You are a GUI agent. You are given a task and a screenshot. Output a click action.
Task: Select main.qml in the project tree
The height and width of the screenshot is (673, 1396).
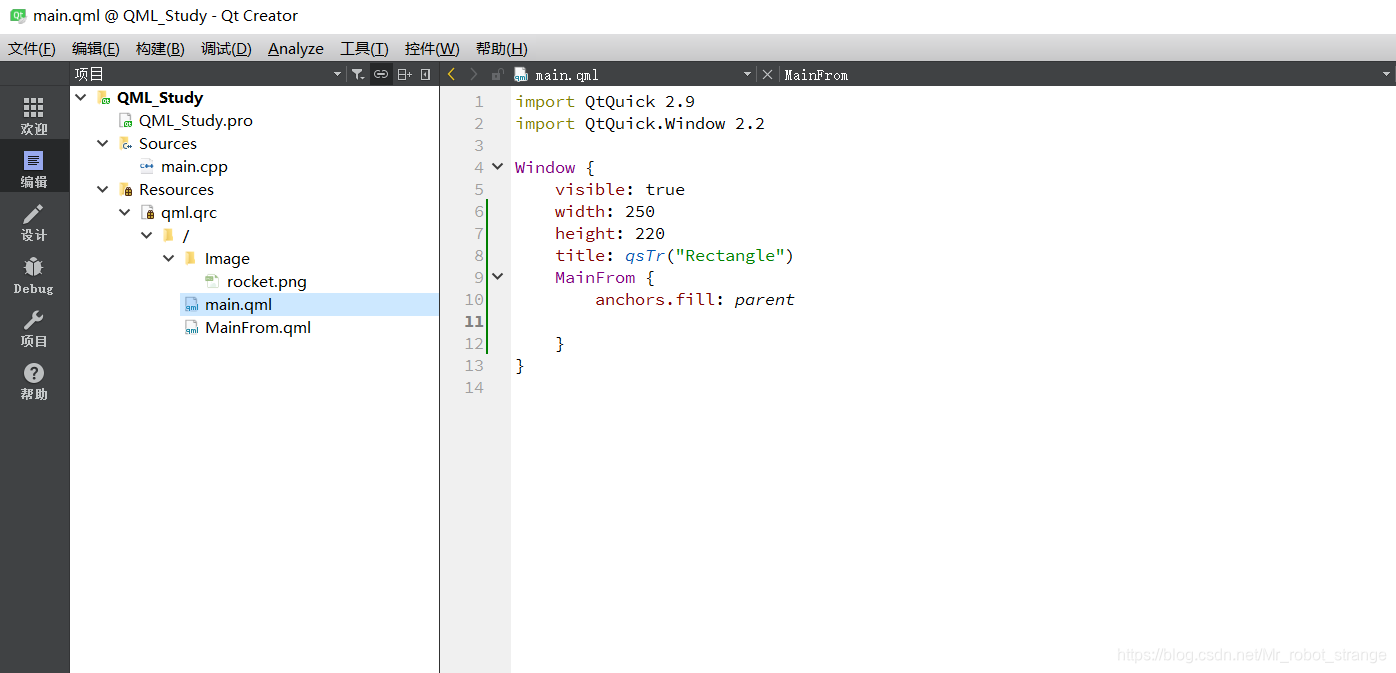(x=238, y=304)
